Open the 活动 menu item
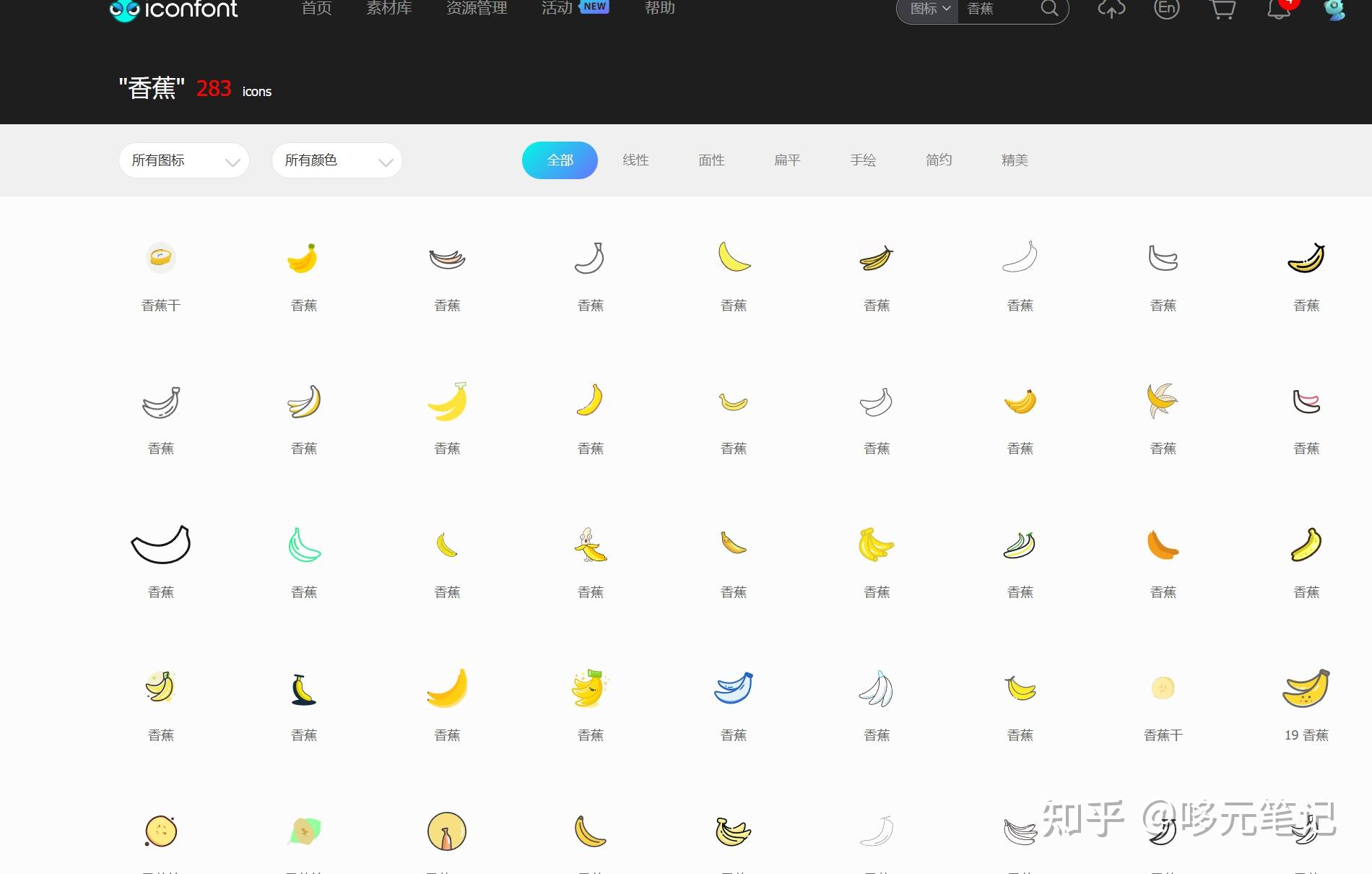This screenshot has height=874, width=1372. click(557, 8)
